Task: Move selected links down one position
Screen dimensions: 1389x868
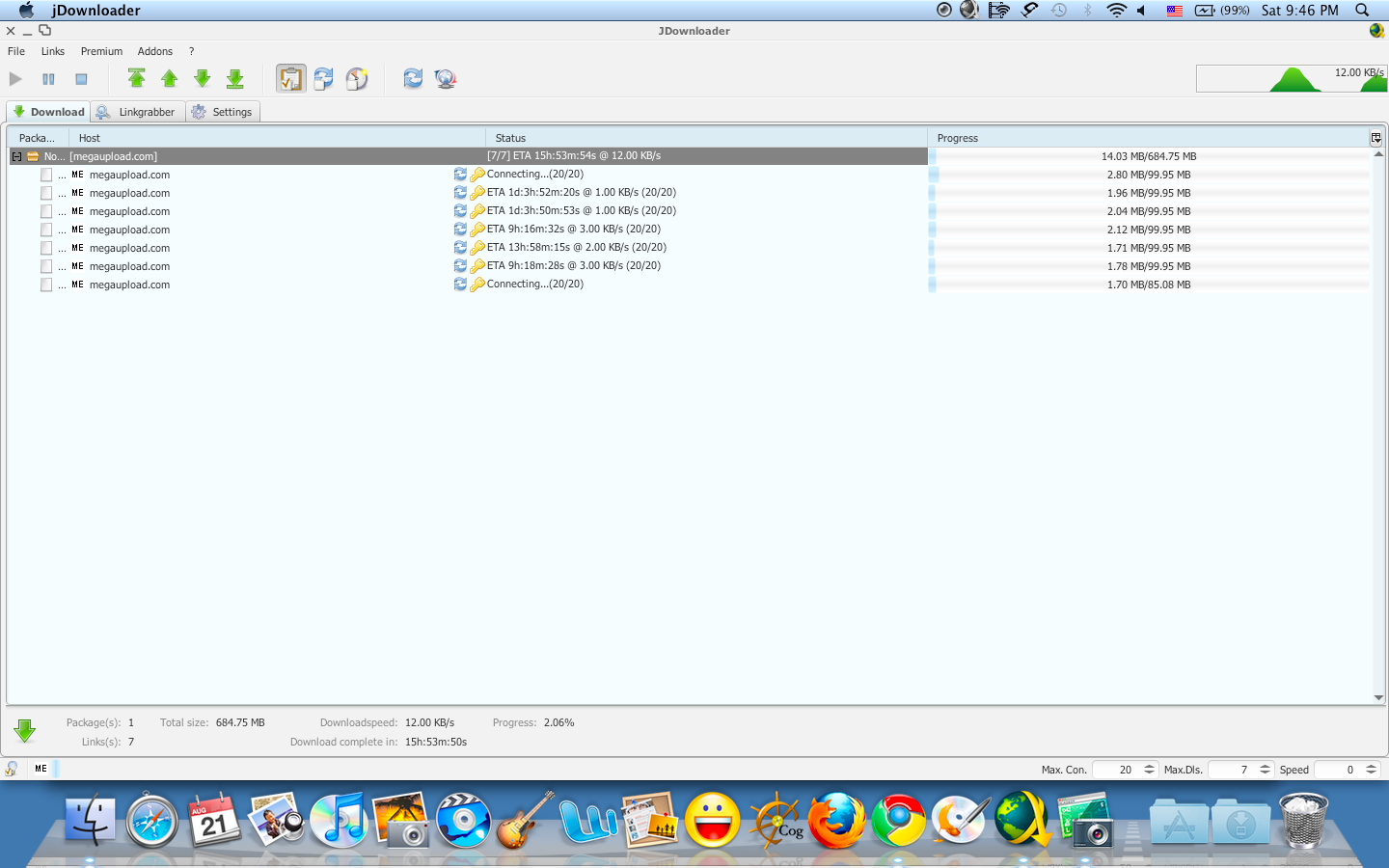Action: (203, 78)
